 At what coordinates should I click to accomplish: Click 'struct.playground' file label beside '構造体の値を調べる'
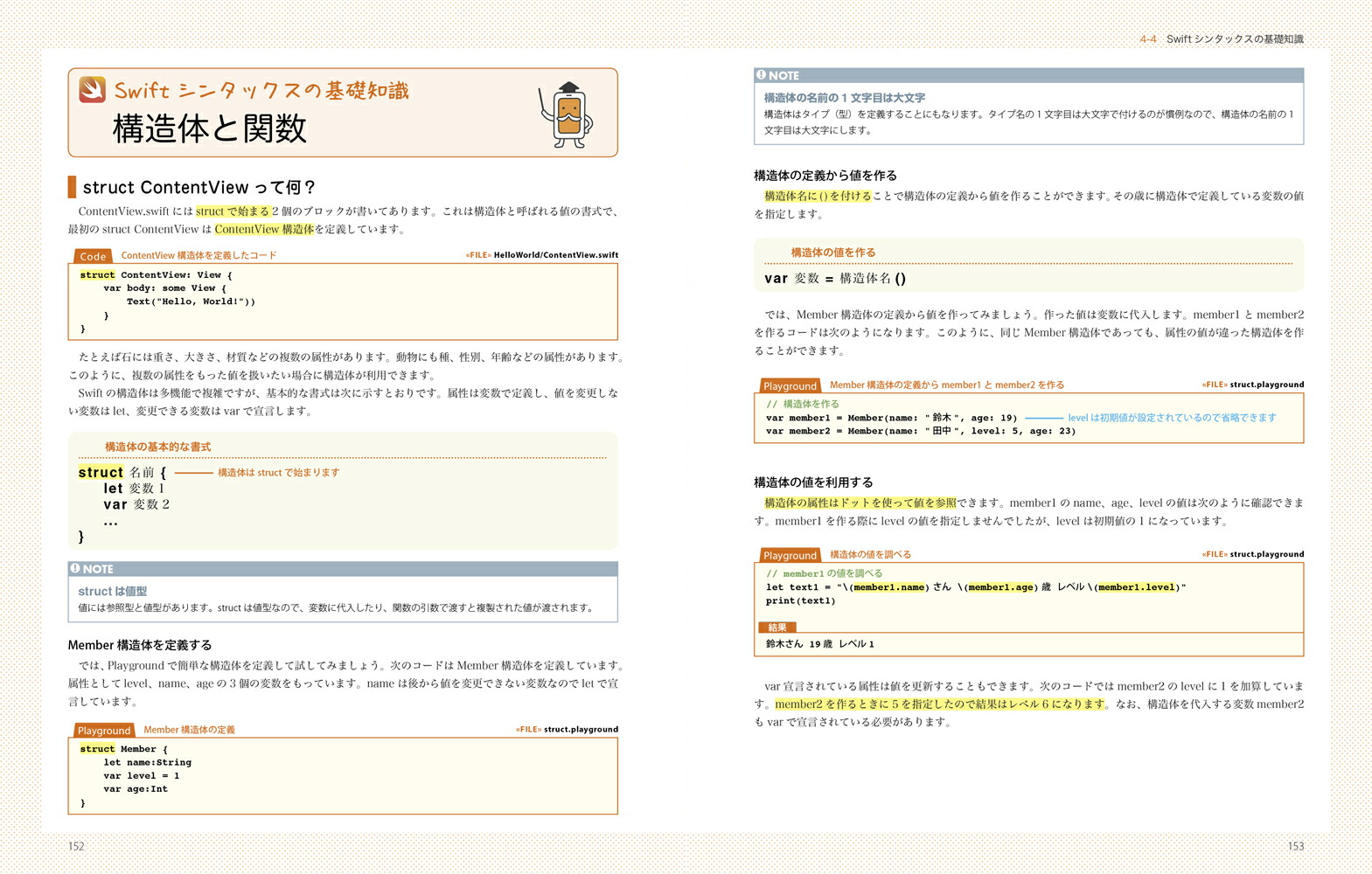tap(1267, 554)
